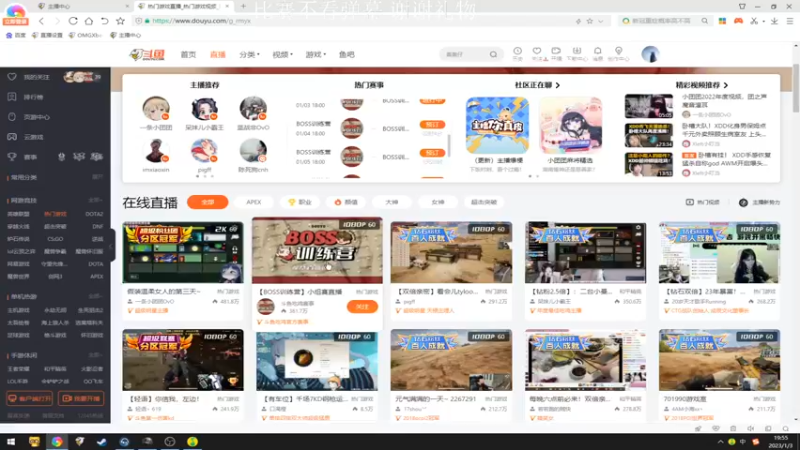Expand 精彩视频推荐 section arrow
The image size is (800, 450).
tap(726, 85)
